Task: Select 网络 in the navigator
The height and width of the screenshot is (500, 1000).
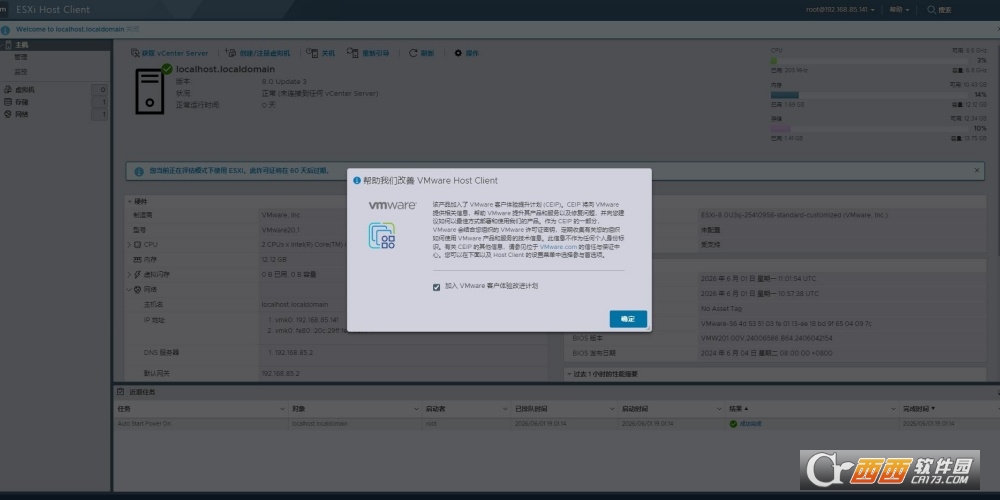Action: (x=21, y=114)
